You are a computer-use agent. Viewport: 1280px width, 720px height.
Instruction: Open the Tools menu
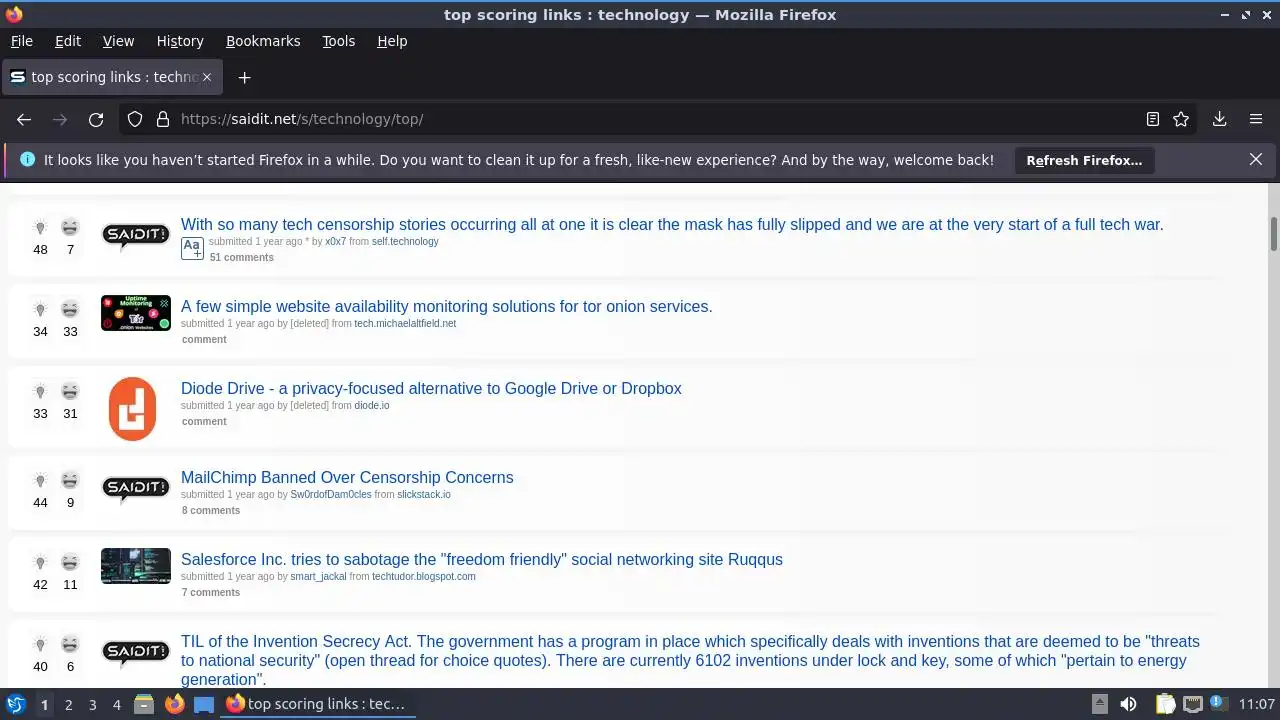pyautogui.click(x=339, y=41)
